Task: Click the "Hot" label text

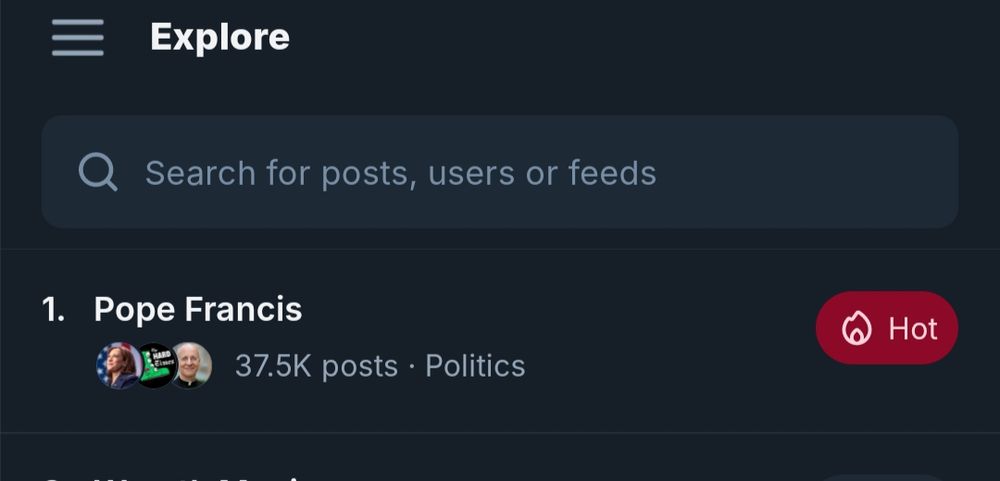Action: pos(912,329)
